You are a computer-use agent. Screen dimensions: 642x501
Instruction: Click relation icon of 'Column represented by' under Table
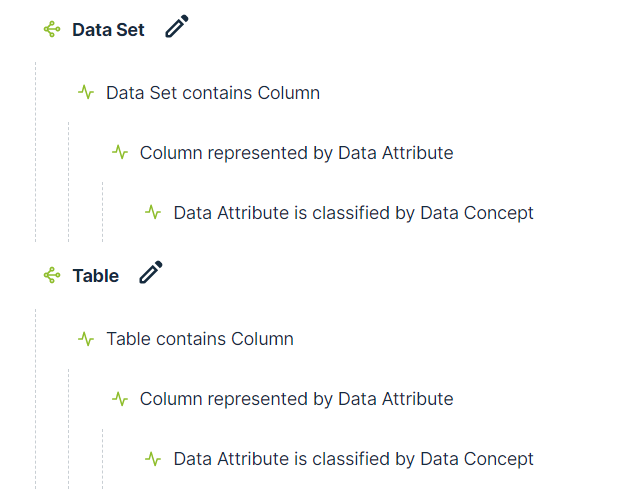pos(120,399)
